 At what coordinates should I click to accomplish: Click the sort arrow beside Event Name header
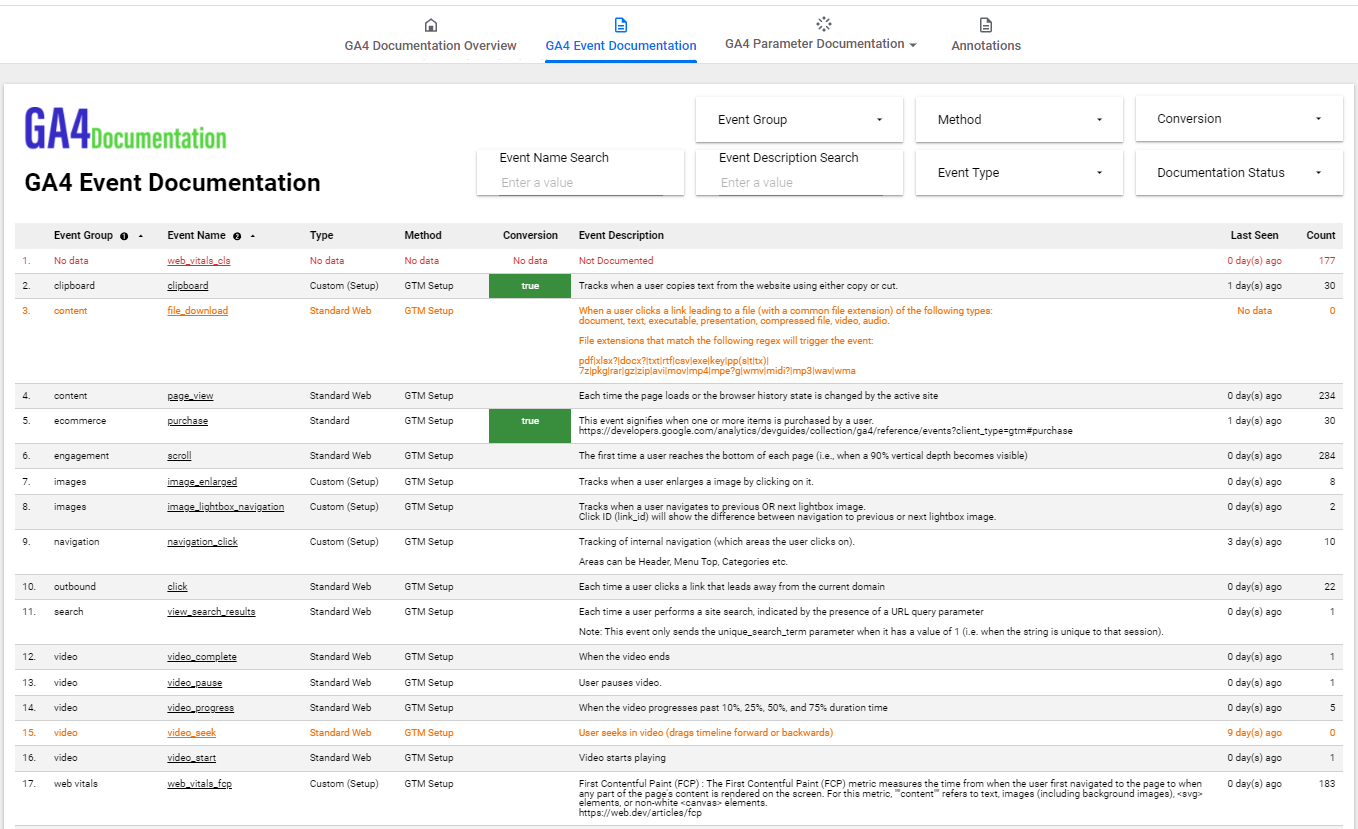coord(253,236)
